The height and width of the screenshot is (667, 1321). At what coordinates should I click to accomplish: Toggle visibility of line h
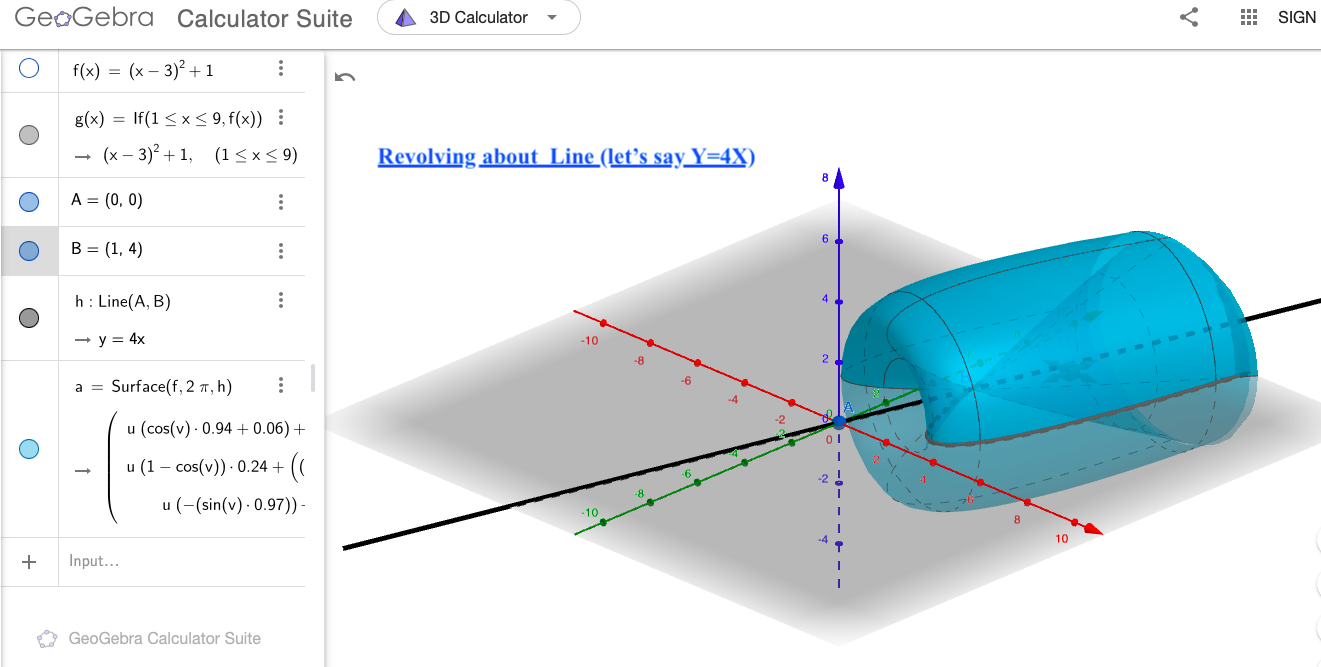pos(30,317)
